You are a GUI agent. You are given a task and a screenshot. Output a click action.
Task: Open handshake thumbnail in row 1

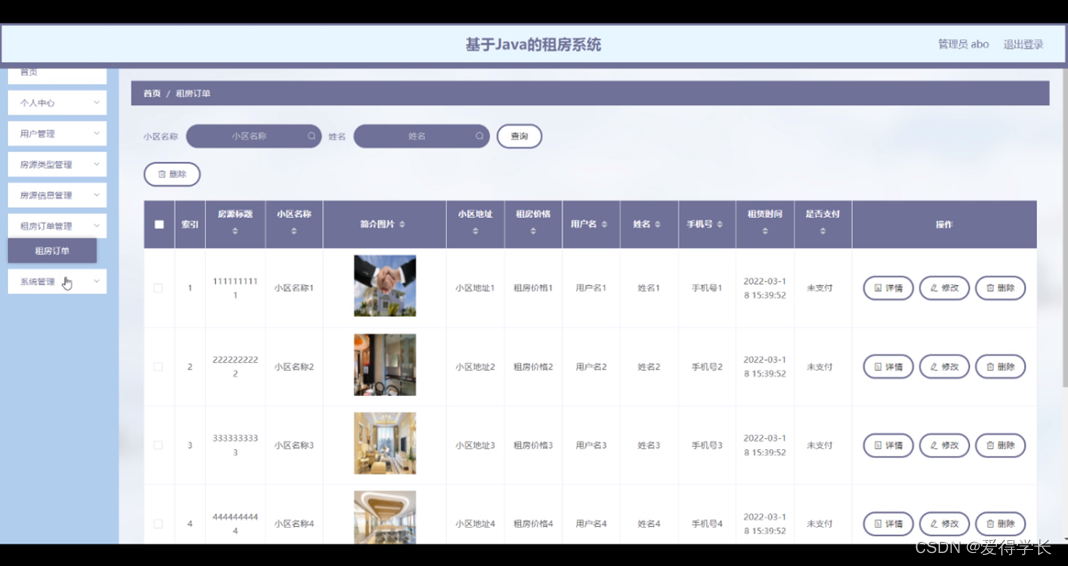tap(385, 286)
